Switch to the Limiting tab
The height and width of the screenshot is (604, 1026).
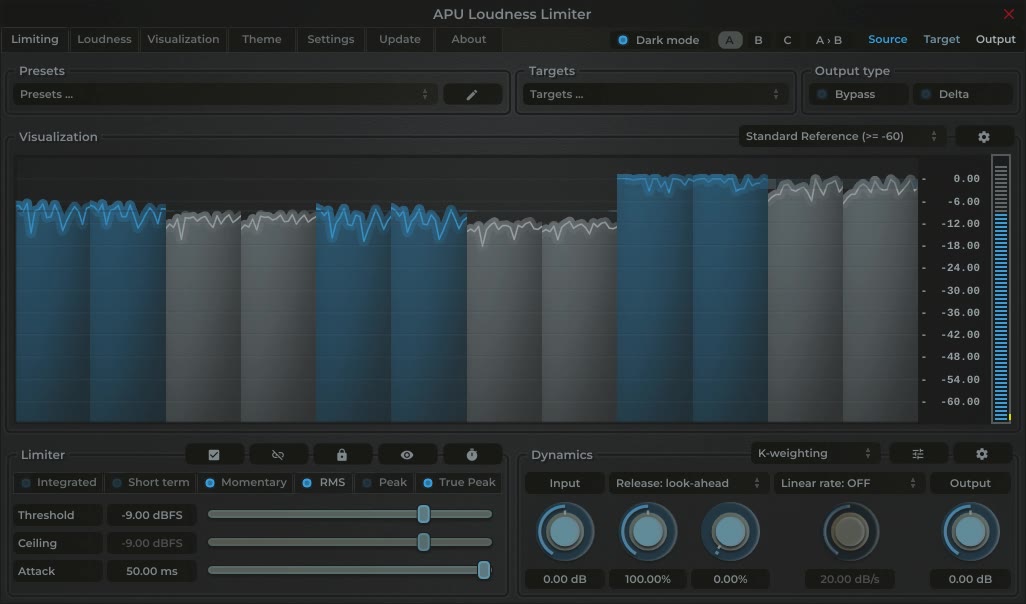coord(35,39)
